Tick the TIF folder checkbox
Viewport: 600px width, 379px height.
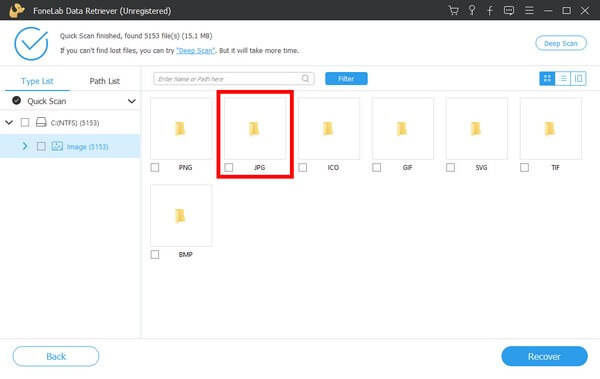[x=524, y=167]
